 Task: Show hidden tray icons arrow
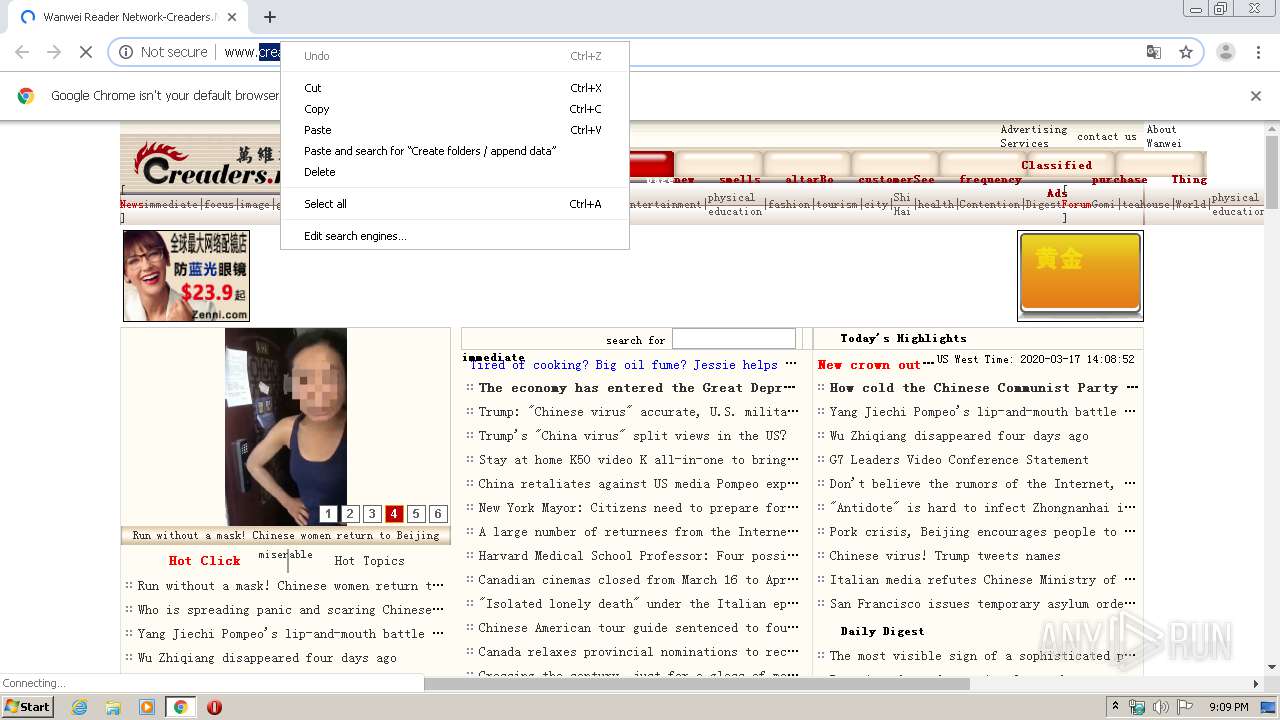click(x=1116, y=707)
